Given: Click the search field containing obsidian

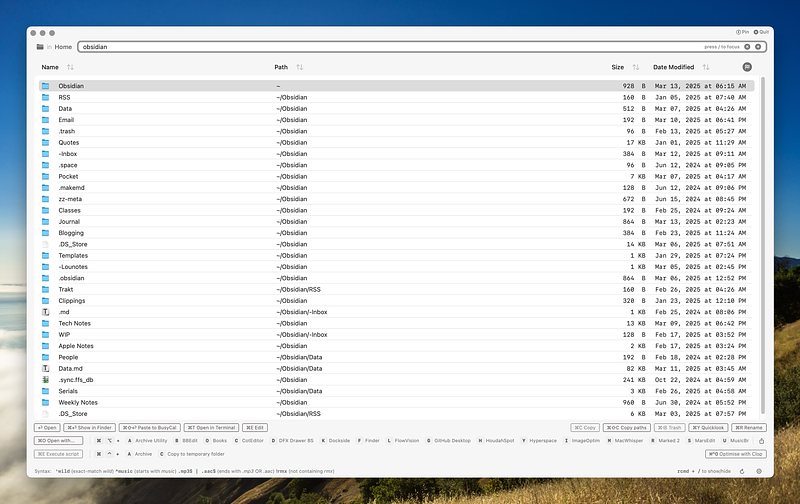Looking at the screenshot, I should click(x=422, y=47).
